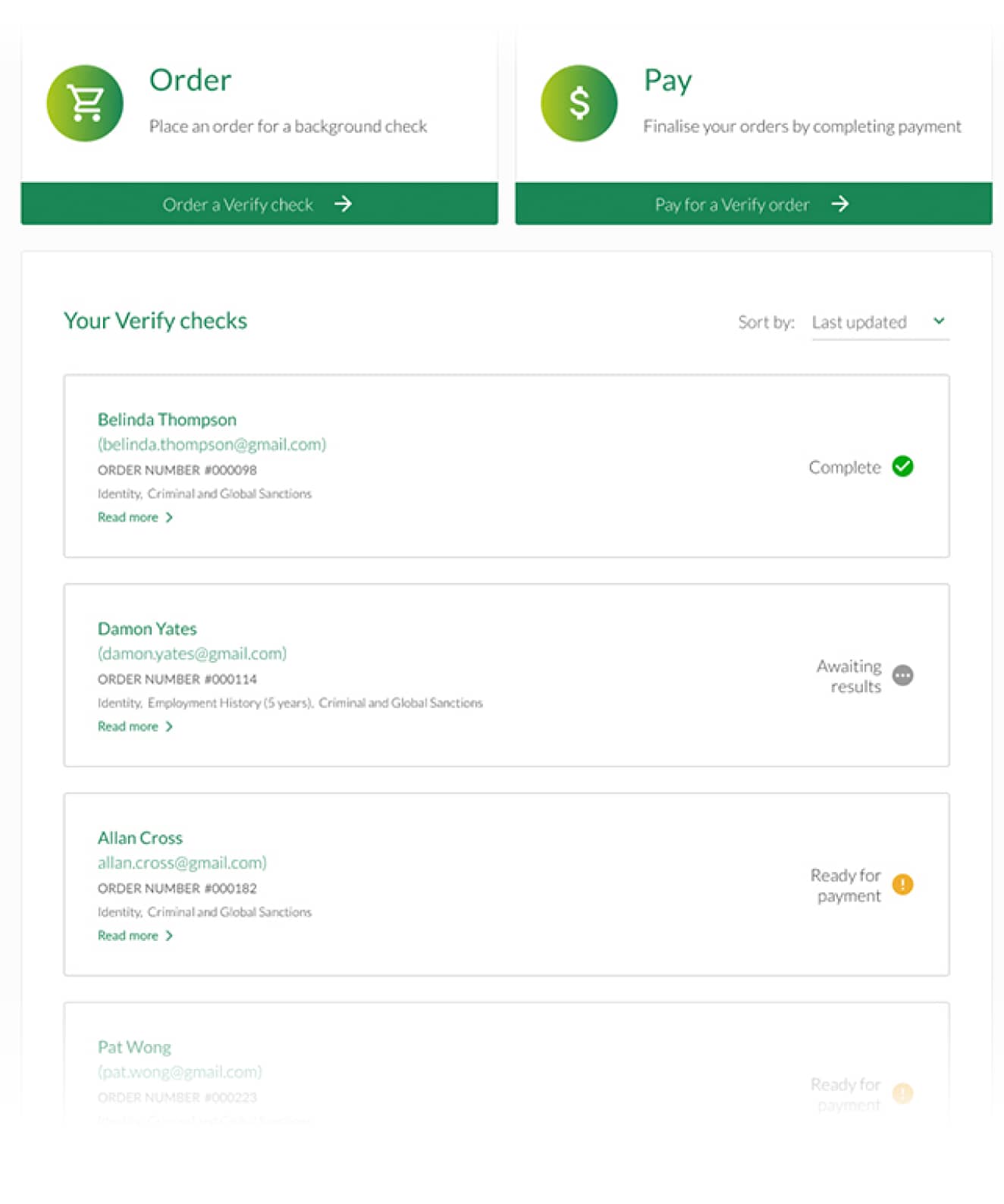Viewport: 1004px width, 1204px height.
Task: Click the Pat Wong order card name
Action: click(134, 1048)
